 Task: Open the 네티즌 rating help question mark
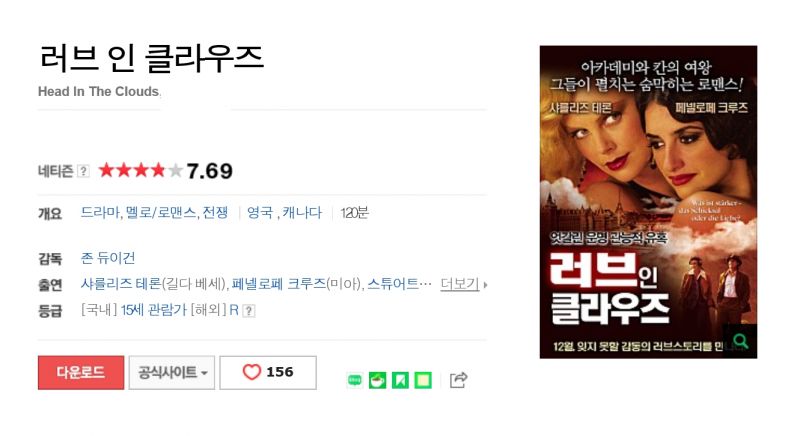[83, 171]
